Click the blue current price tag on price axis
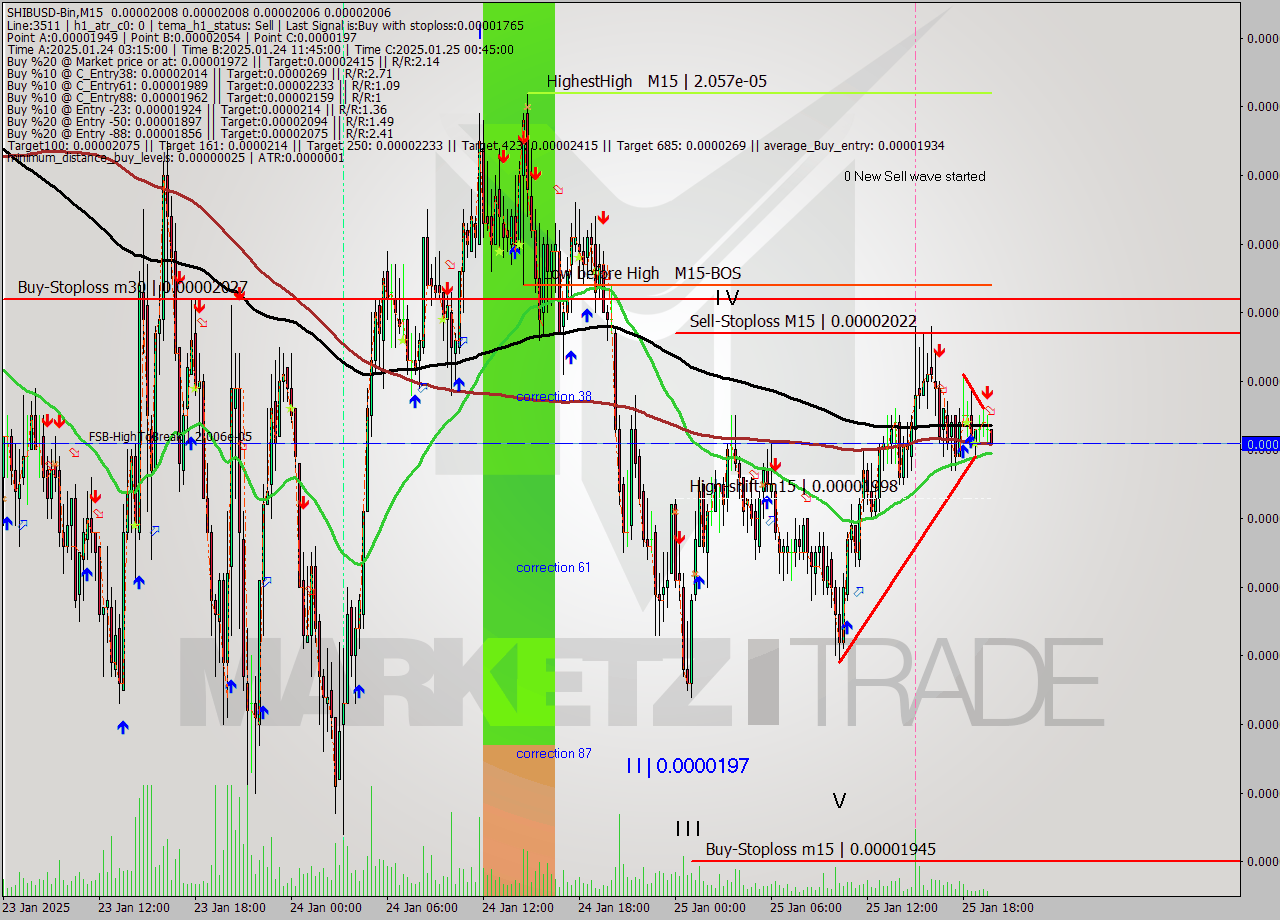The height and width of the screenshot is (920, 1280). tap(1260, 444)
